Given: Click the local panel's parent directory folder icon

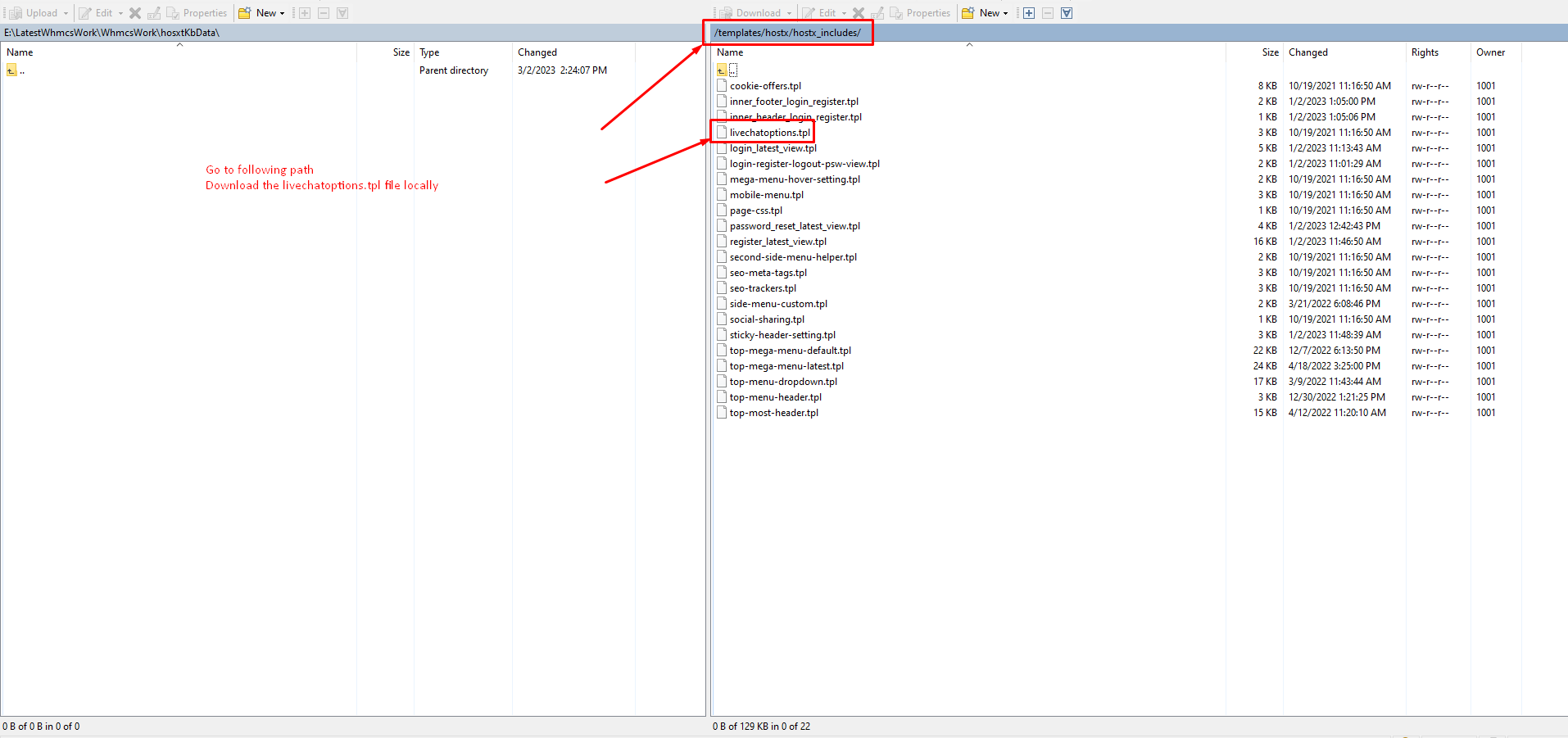Looking at the screenshot, I should (x=11, y=70).
